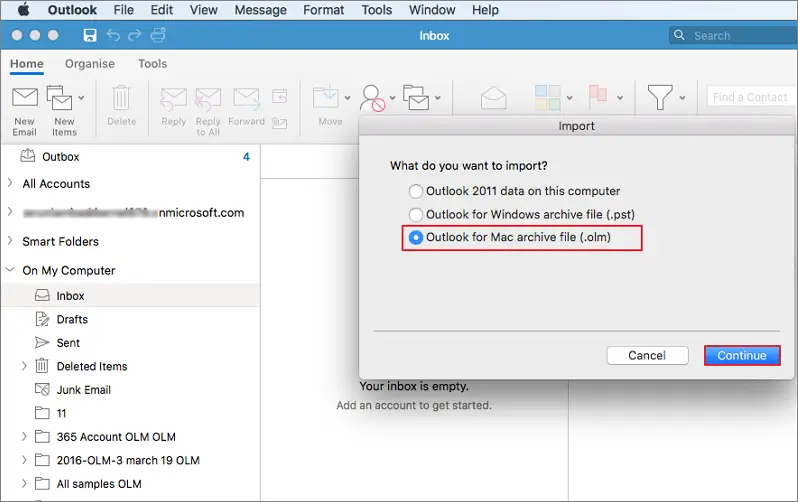Open the Outlook application menu
798x502 pixels.
(72, 10)
